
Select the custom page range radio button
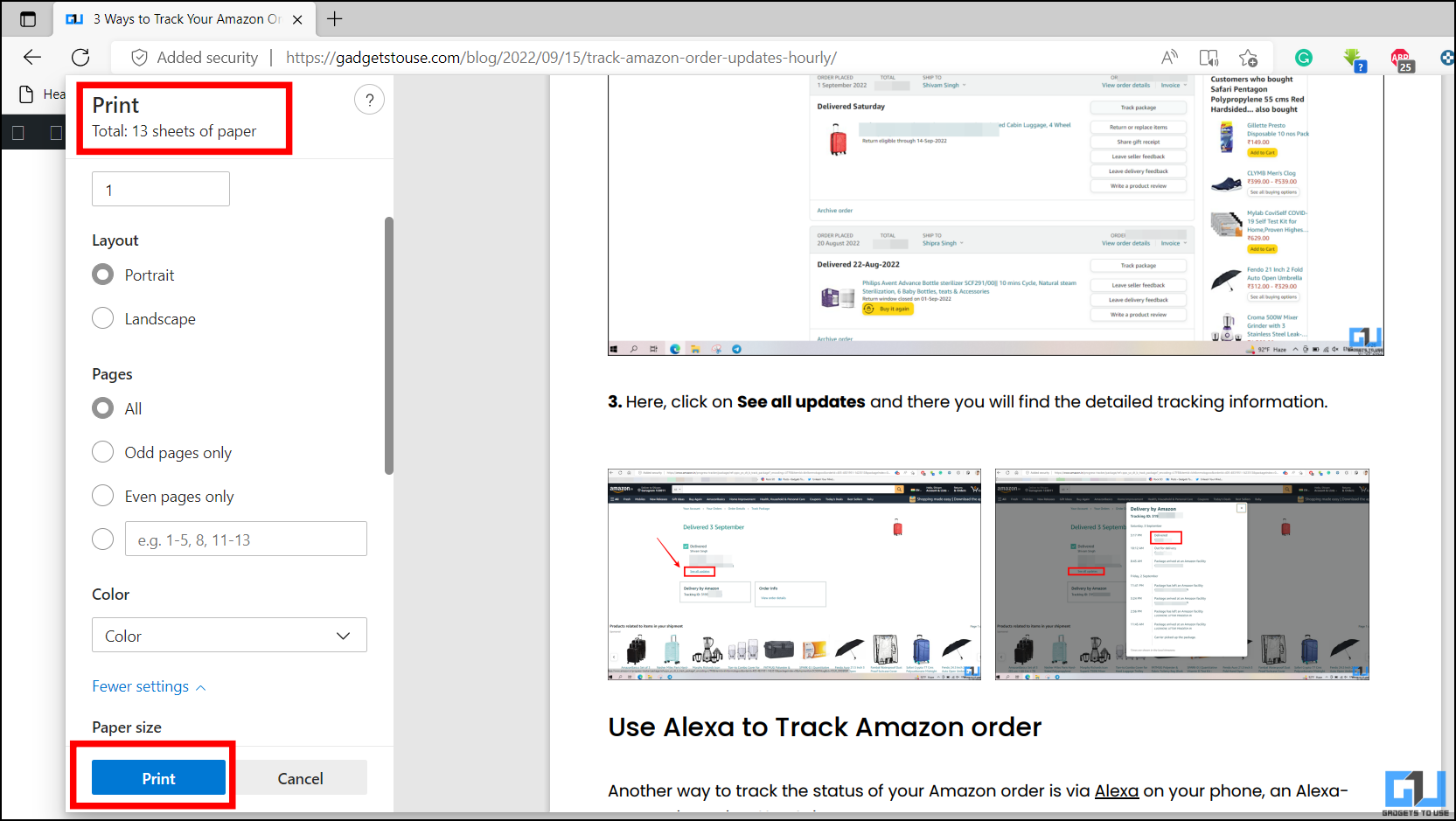103,539
